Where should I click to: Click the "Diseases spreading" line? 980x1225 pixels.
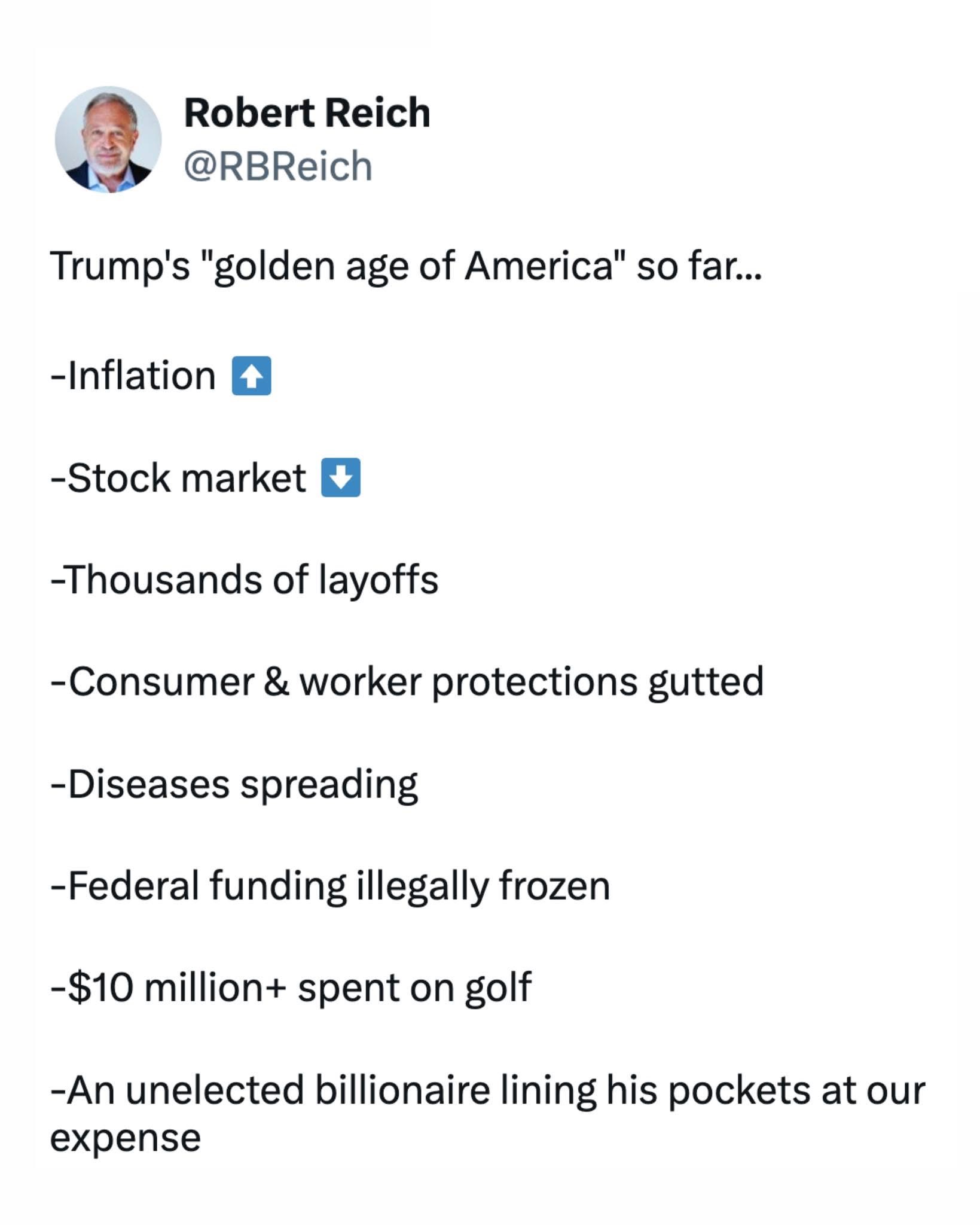coord(234,784)
